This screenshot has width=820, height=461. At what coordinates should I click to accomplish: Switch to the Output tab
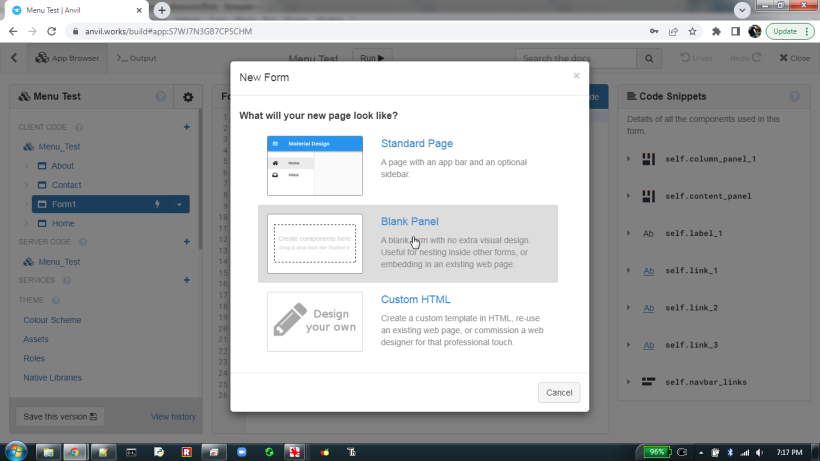(x=137, y=58)
